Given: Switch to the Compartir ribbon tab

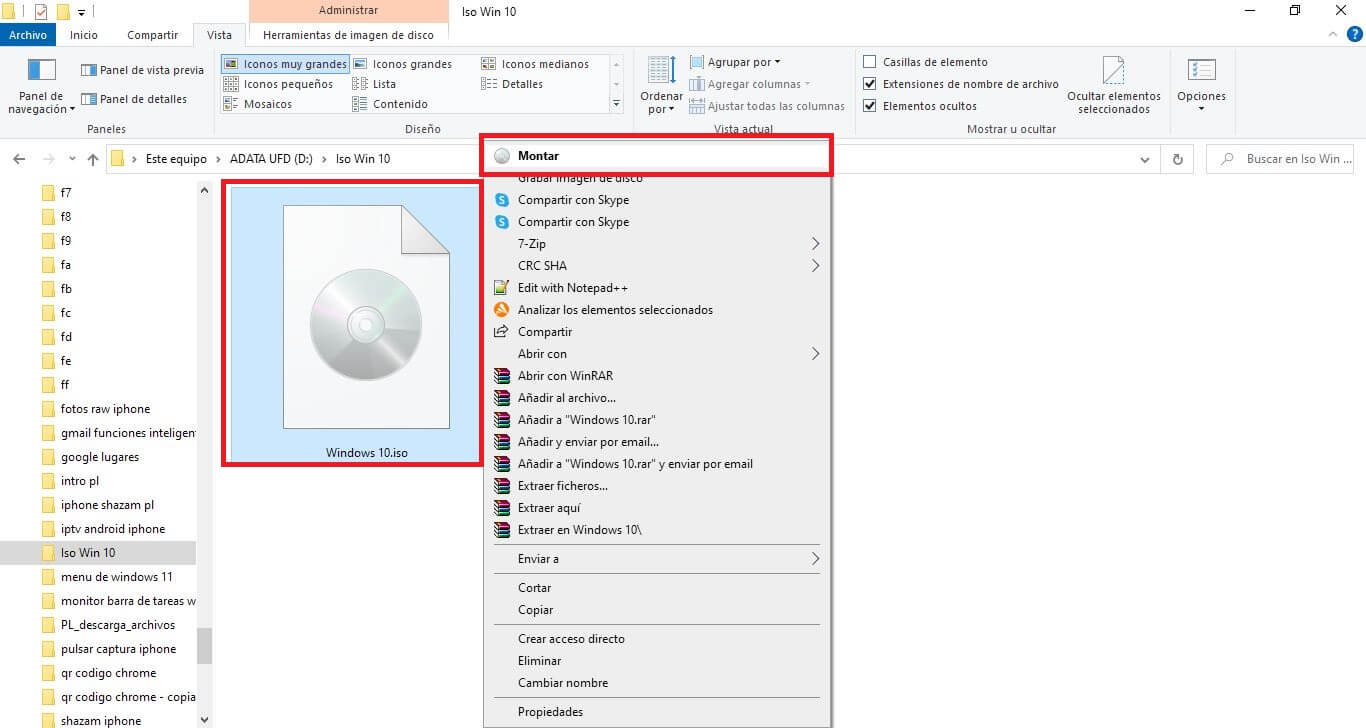Looking at the screenshot, I should point(152,34).
